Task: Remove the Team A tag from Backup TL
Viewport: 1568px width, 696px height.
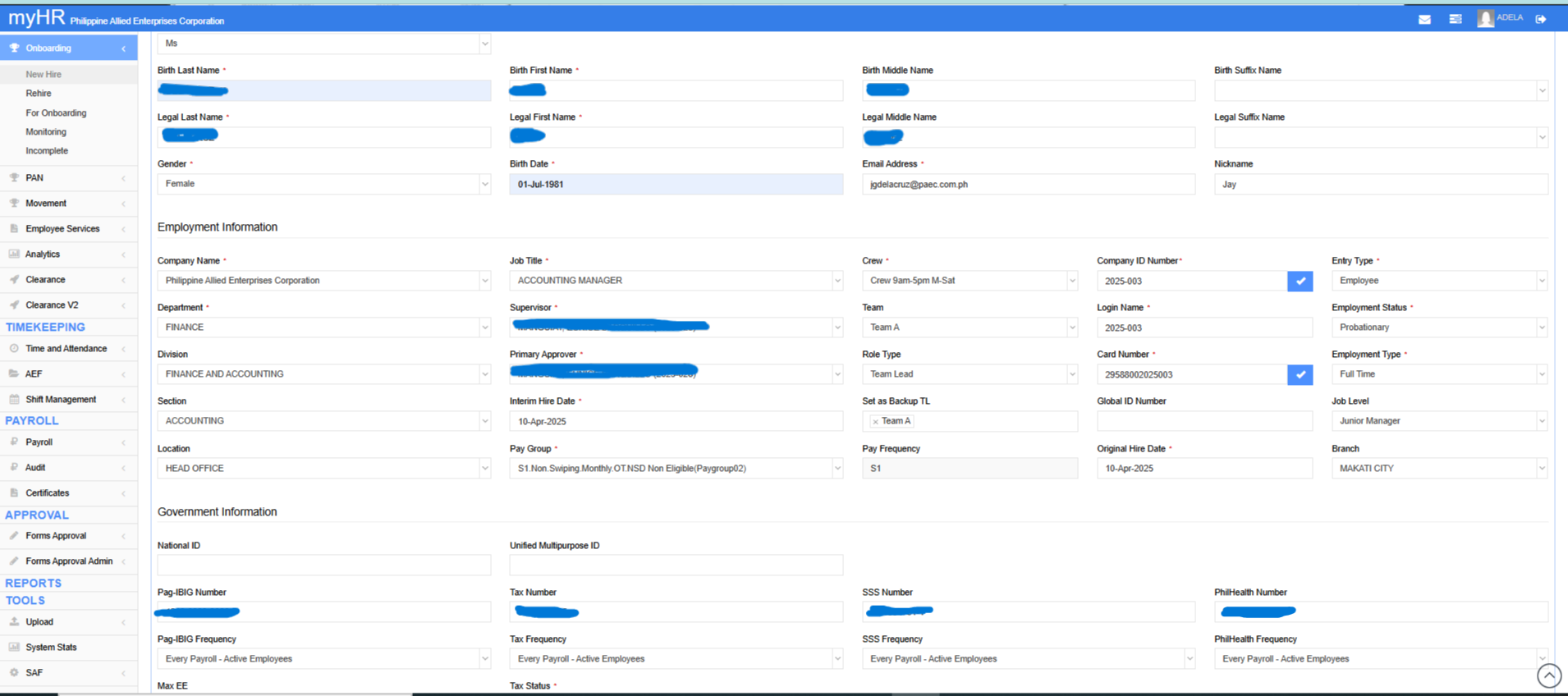Action: tap(875, 421)
